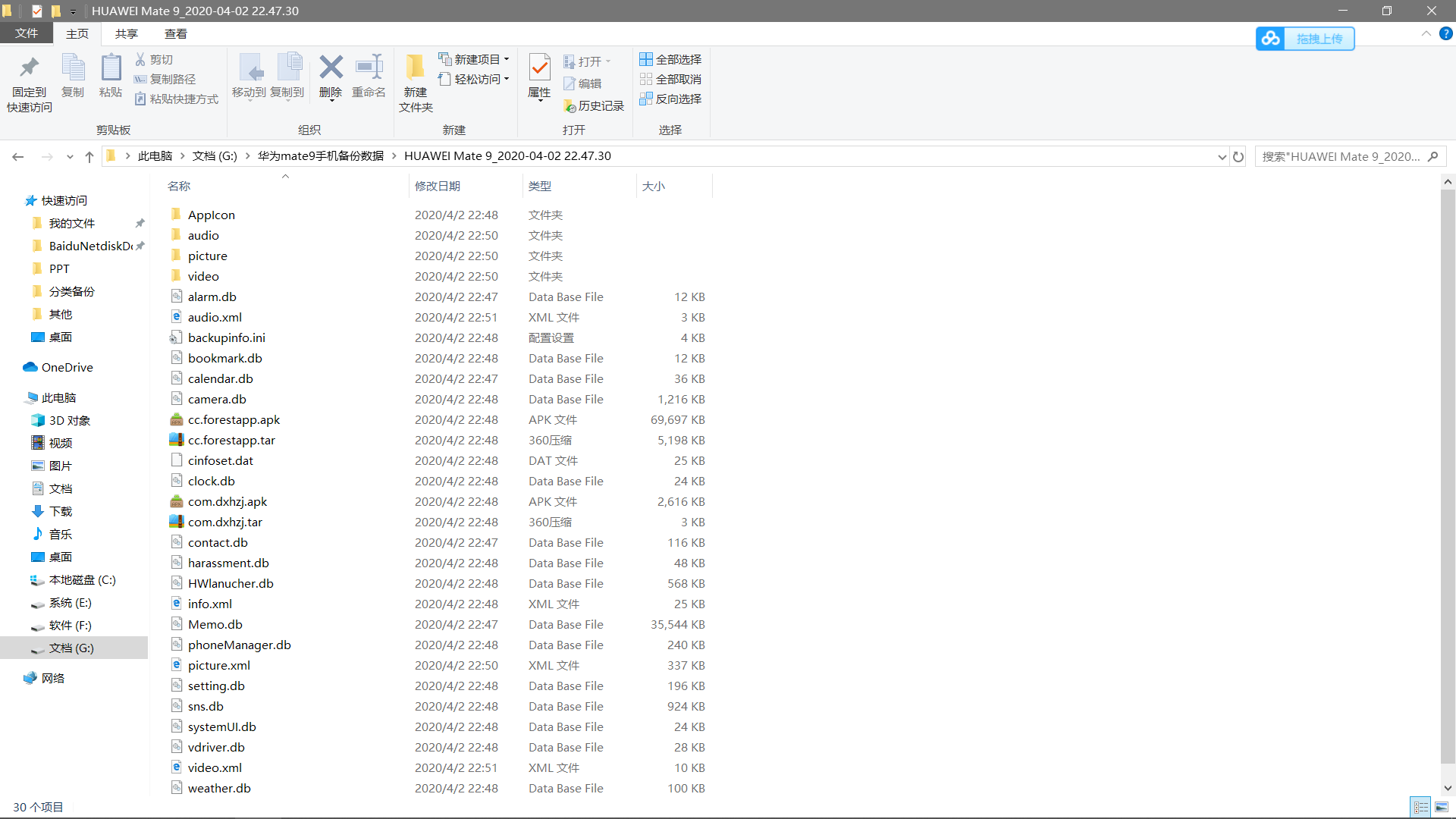This screenshot has width=1456, height=819.
Task: Click Select All (全部选择) option
Action: click(x=670, y=59)
